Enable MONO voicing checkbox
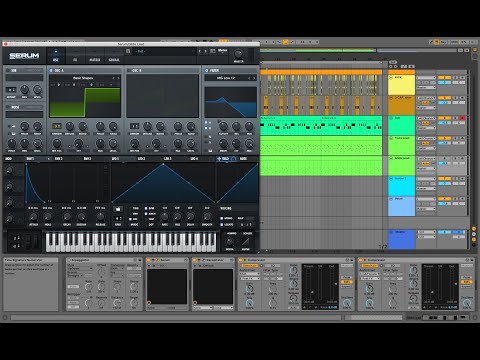The width and height of the screenshot is (480, 360). pyautogui.click(x=222, y=218)
